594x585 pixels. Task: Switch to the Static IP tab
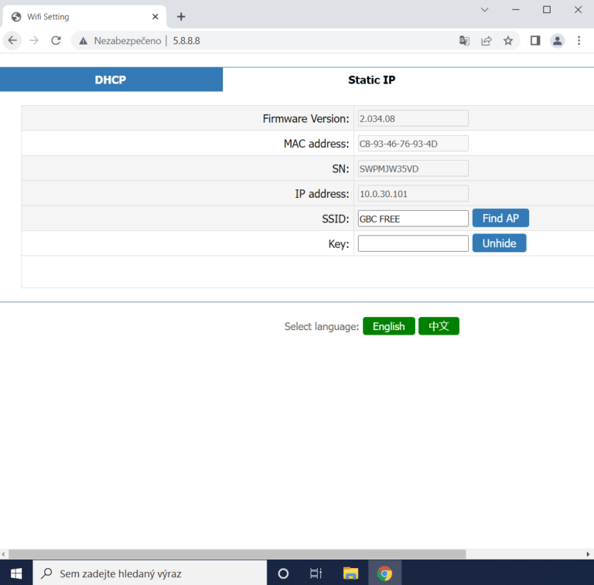372,80
